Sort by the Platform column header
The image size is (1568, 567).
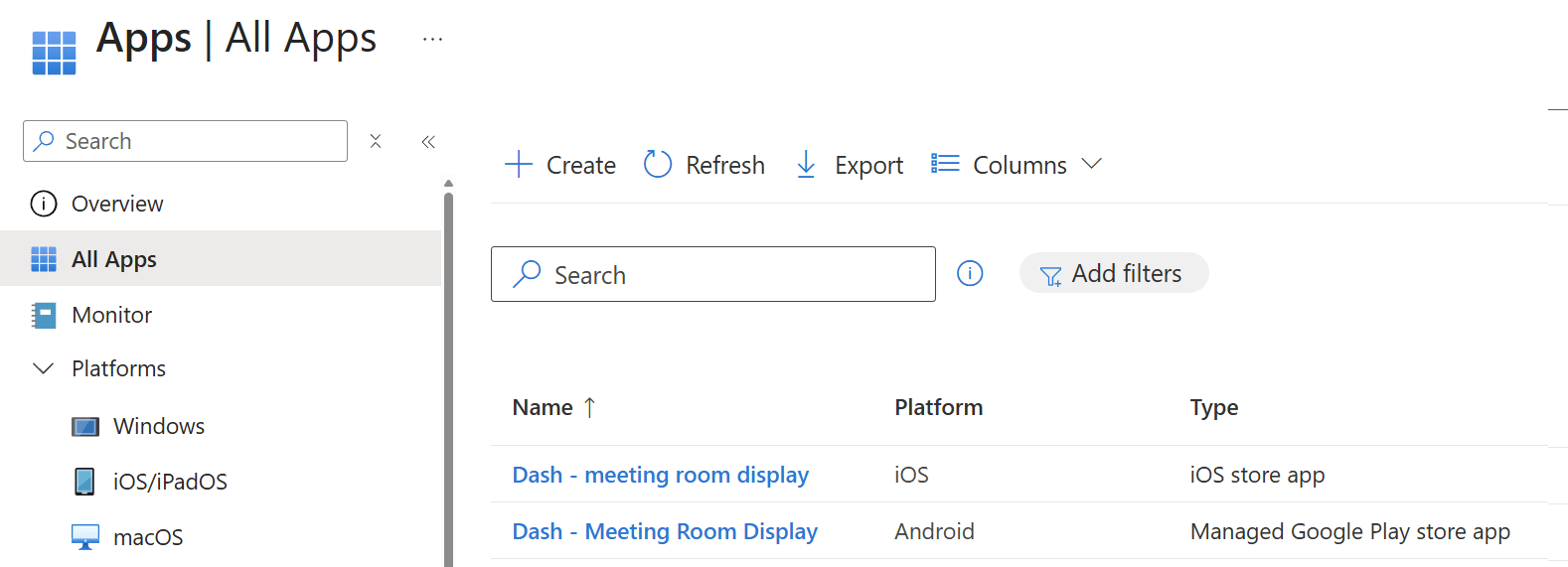tap(938, 407)
